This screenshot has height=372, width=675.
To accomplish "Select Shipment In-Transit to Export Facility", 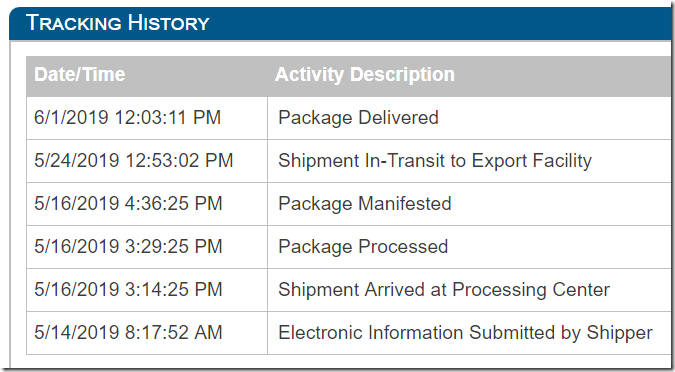I will pyautogui.click(x=435, y=161).
